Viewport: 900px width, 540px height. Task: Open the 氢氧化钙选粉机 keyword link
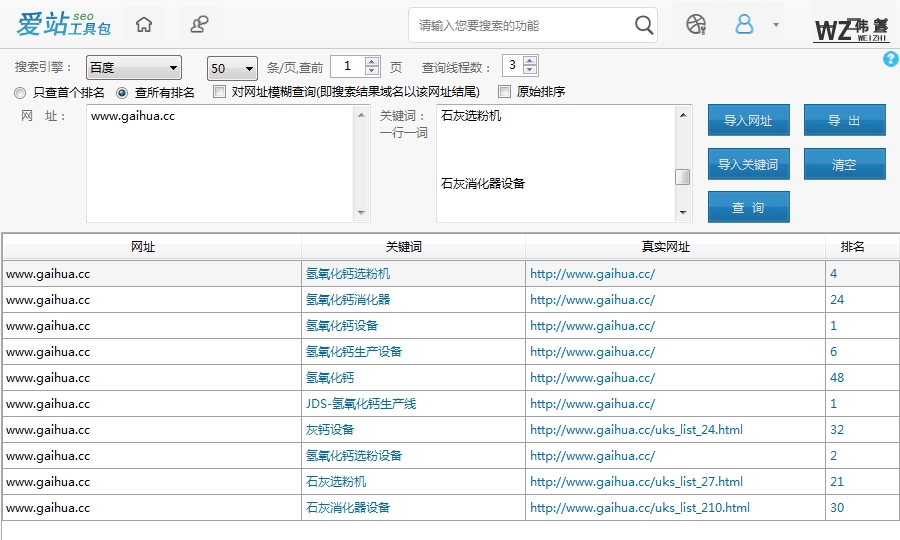[x=348, y=274]
